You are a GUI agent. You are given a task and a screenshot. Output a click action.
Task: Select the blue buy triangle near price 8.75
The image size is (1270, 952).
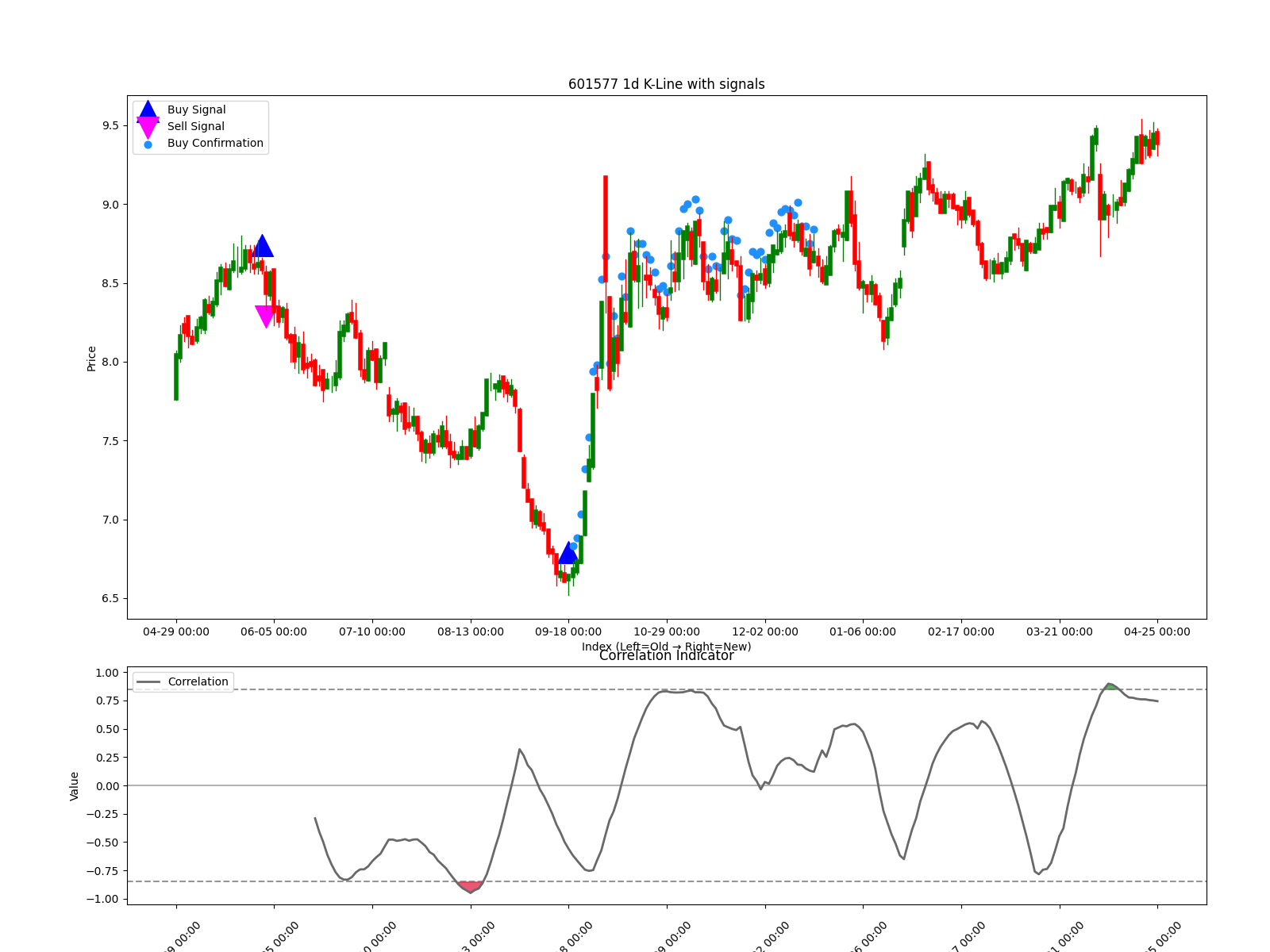pyautogui.click(x=263, y=246)
